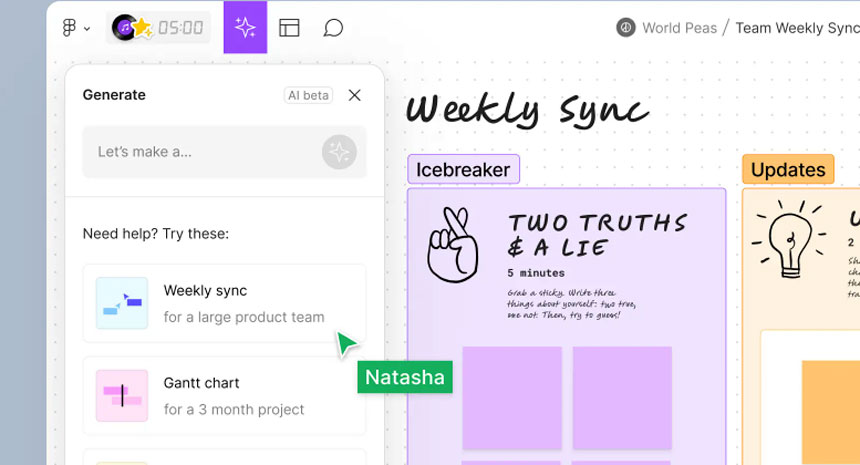Toggle the purple AI Generate sparkle button
The height and width of the screenshot is (465, 860).
(x=245, y=28)
